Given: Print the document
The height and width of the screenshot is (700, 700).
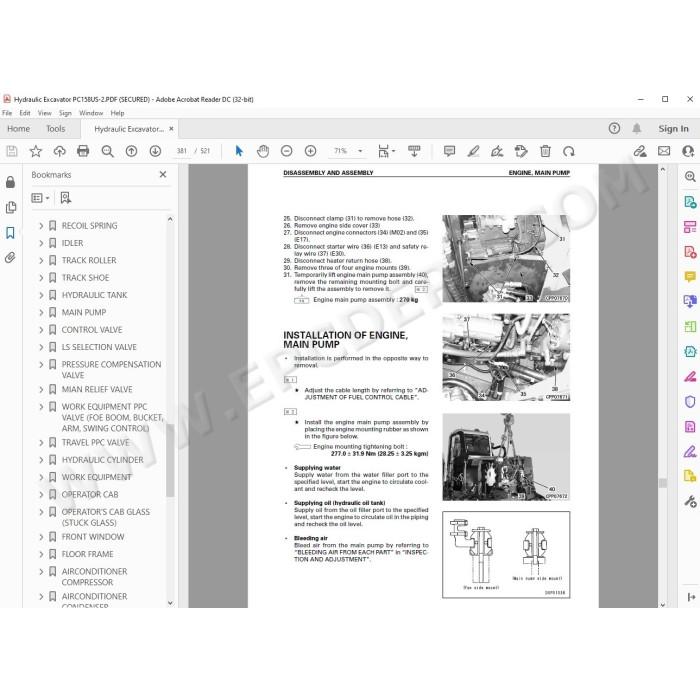Looking at the screenshot, I should pyautogui.click(x=83, y=151).
